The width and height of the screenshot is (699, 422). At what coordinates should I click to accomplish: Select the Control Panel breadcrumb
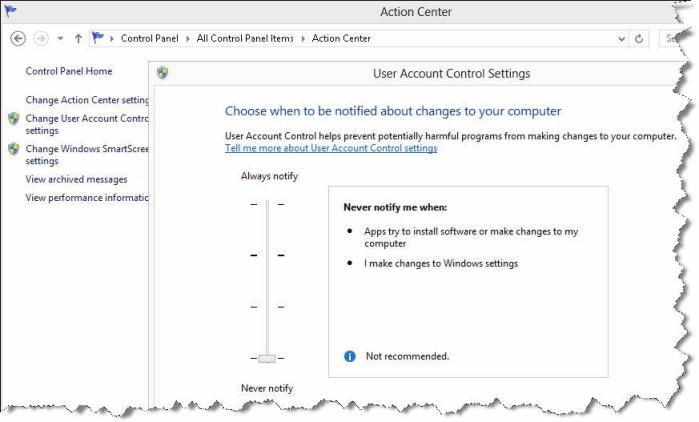[x=149, y=39]
